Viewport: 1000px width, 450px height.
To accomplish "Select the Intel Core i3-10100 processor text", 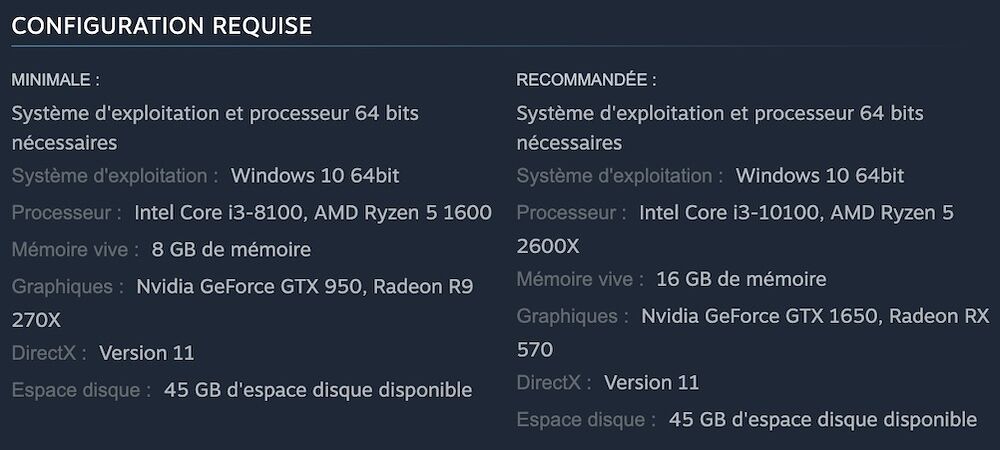I will (735, 213).
